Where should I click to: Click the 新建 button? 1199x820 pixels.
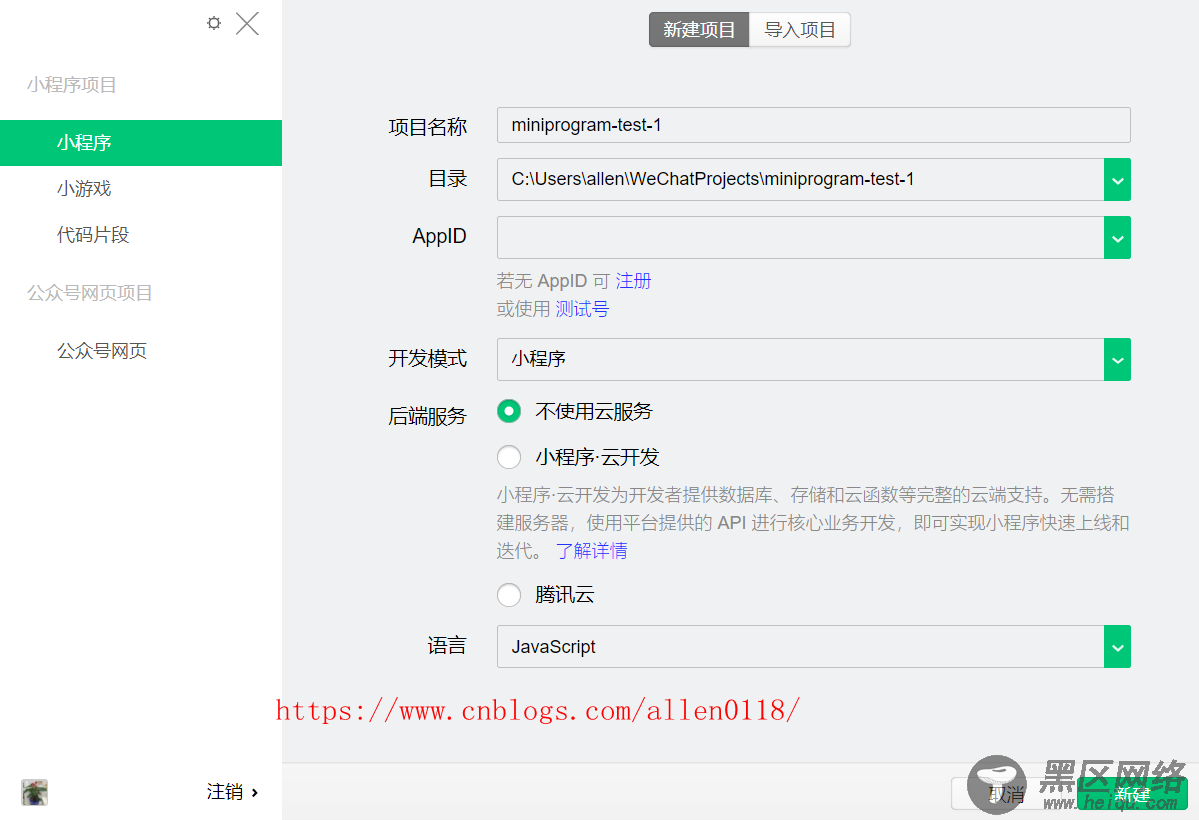pyautogui.click(x=1132, y=794)
